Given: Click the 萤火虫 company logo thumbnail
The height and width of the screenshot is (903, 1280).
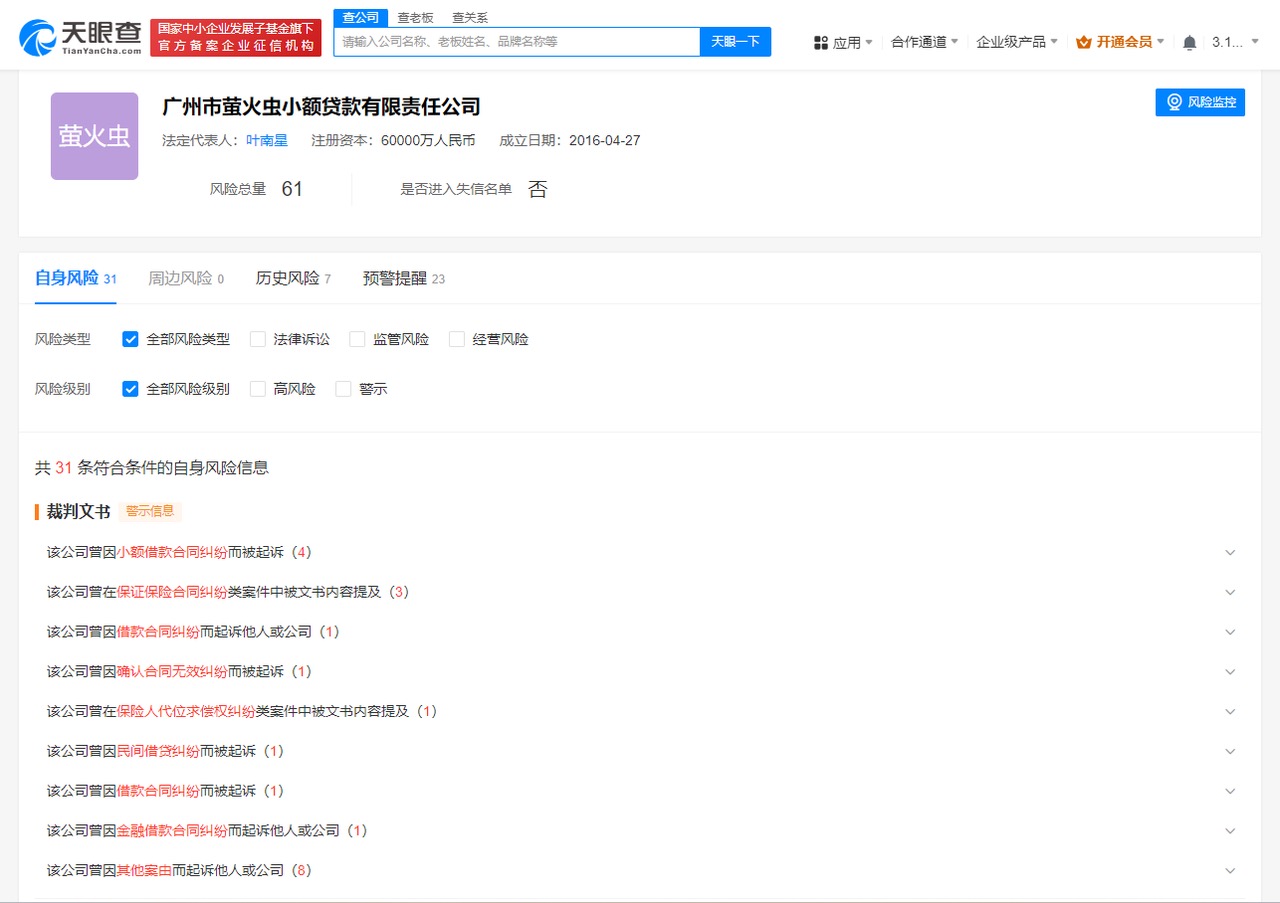Looking at the screenshot, I should point(94,136).
